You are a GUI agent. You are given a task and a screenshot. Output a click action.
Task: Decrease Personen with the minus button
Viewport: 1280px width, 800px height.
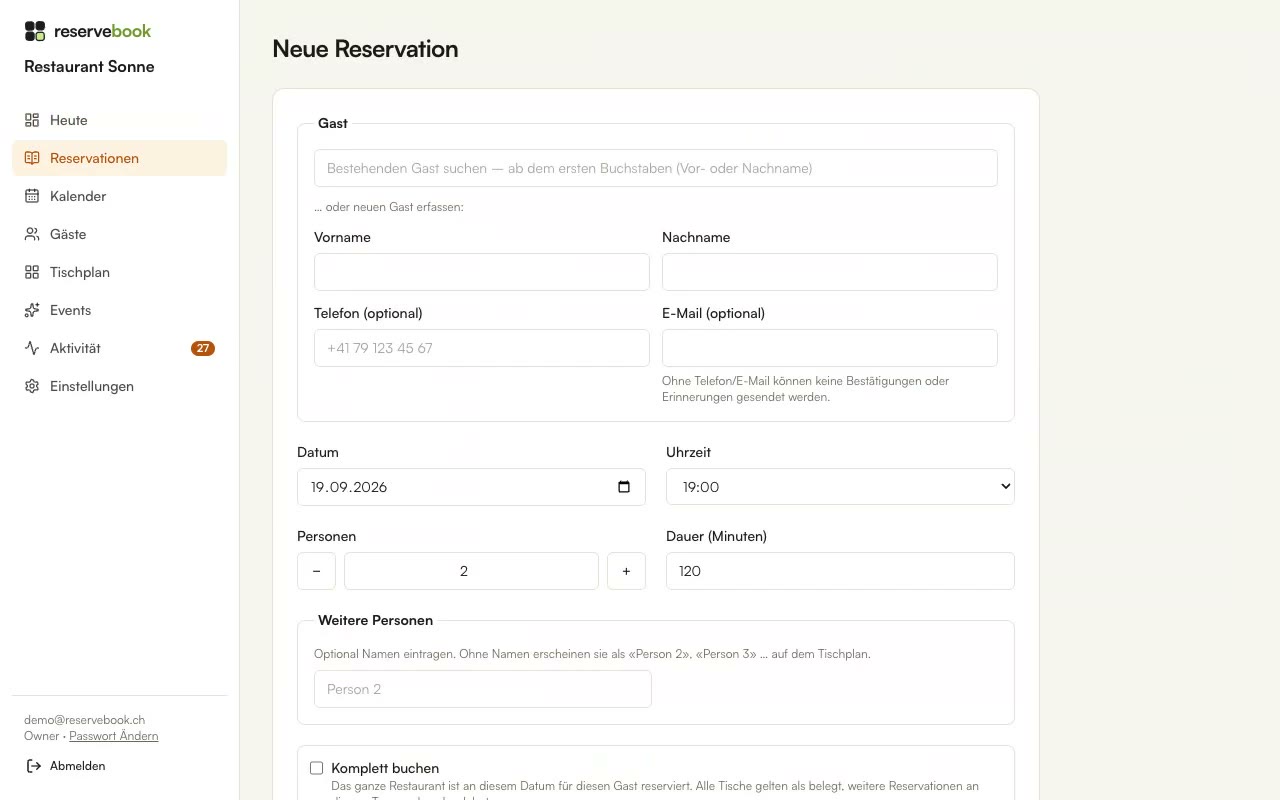click(316, 571)
